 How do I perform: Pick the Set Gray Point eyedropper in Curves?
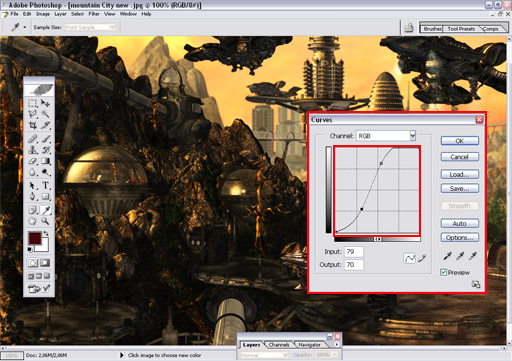460,256
